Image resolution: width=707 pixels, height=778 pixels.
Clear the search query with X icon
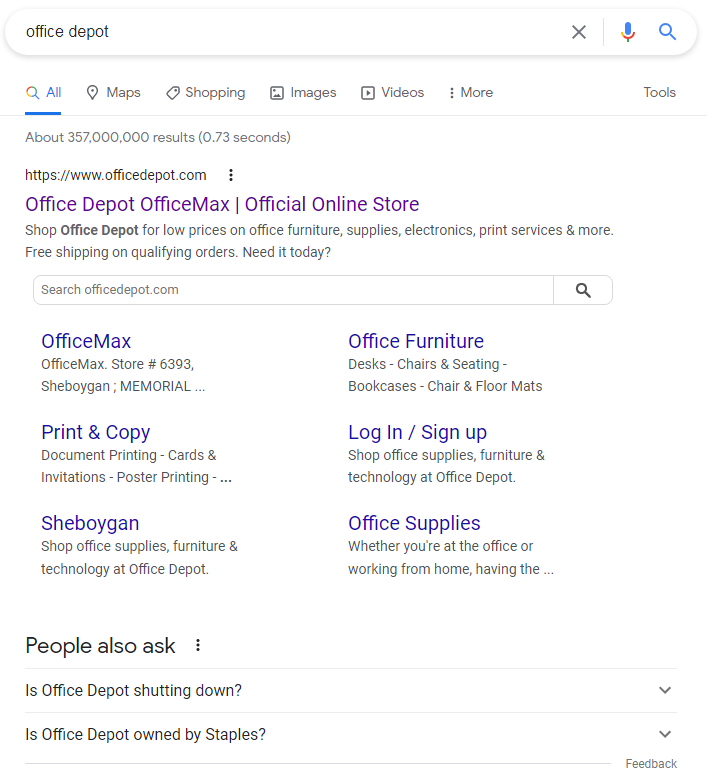click(579, 32)
